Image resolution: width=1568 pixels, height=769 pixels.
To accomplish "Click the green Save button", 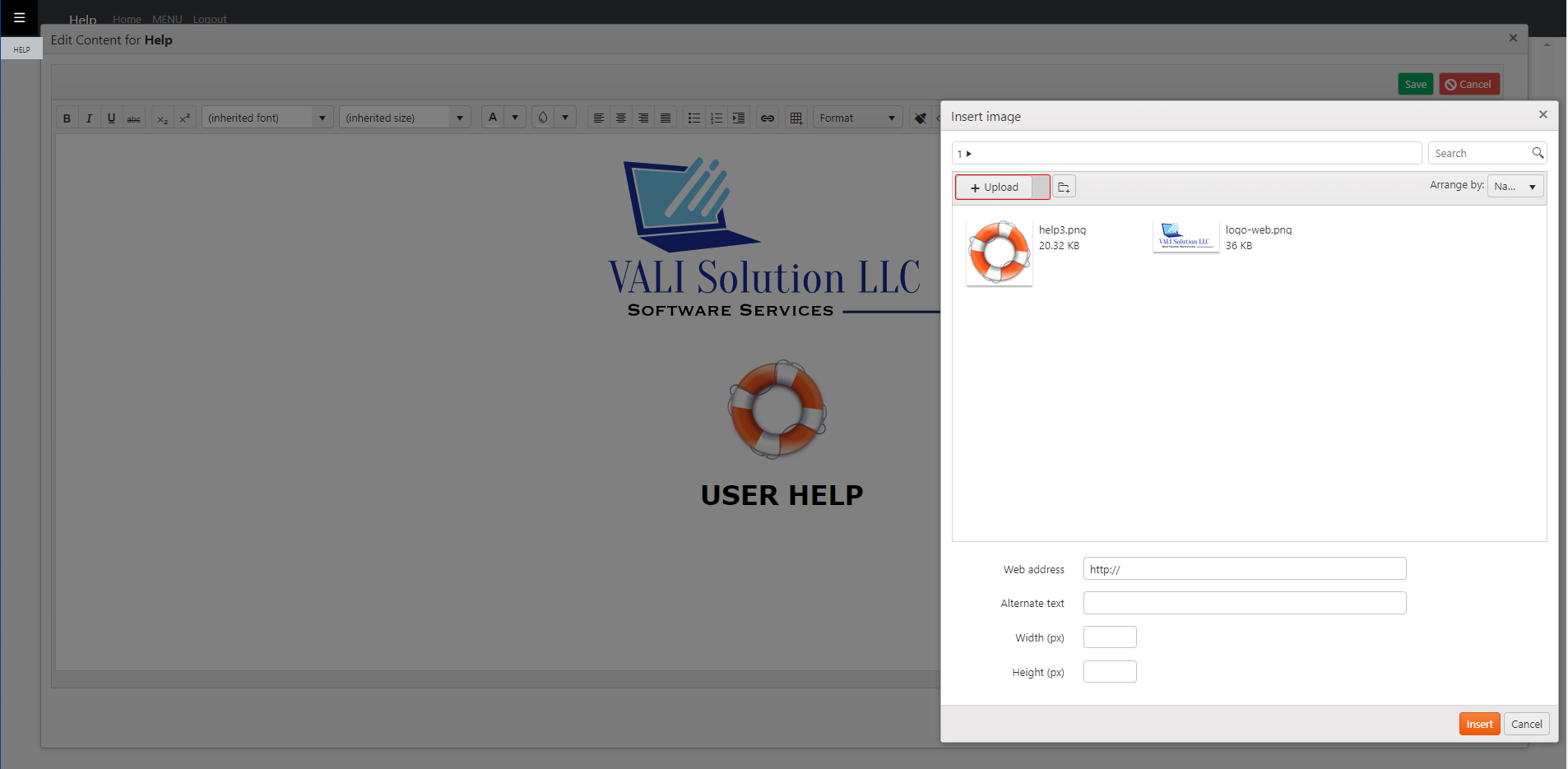I will coord(1415,84).
